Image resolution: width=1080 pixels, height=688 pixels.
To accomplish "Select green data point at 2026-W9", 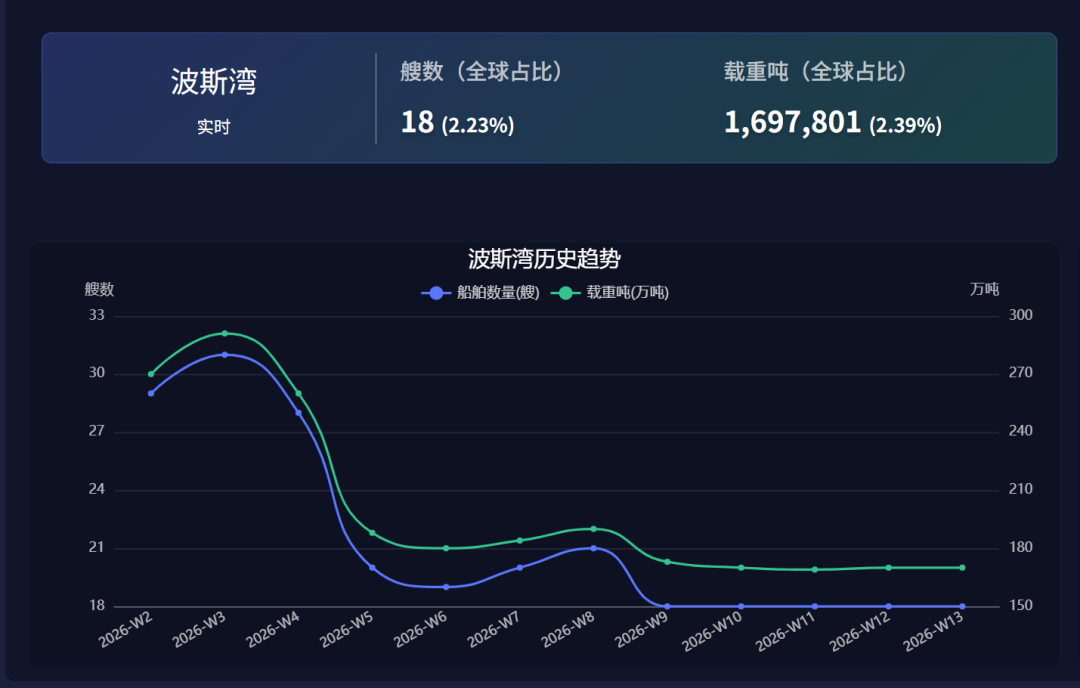I will 667,562.
